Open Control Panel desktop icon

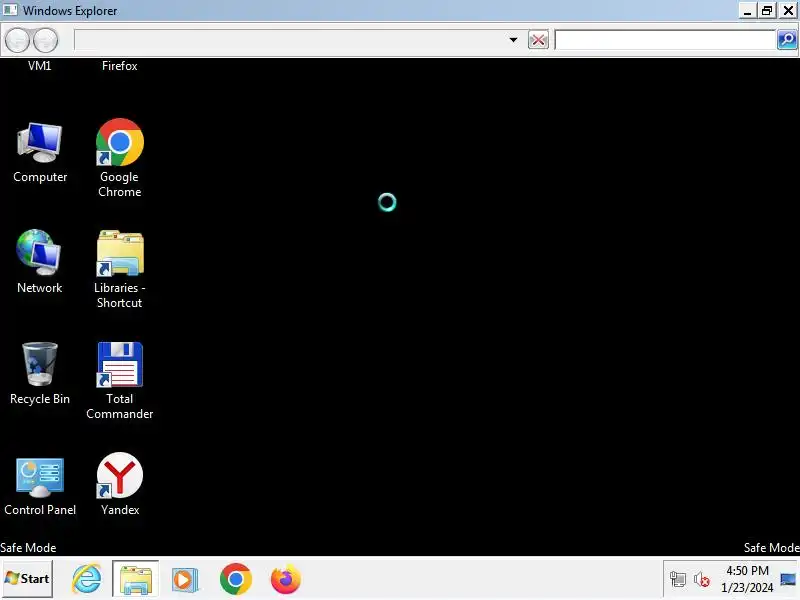tap(40, 486)
